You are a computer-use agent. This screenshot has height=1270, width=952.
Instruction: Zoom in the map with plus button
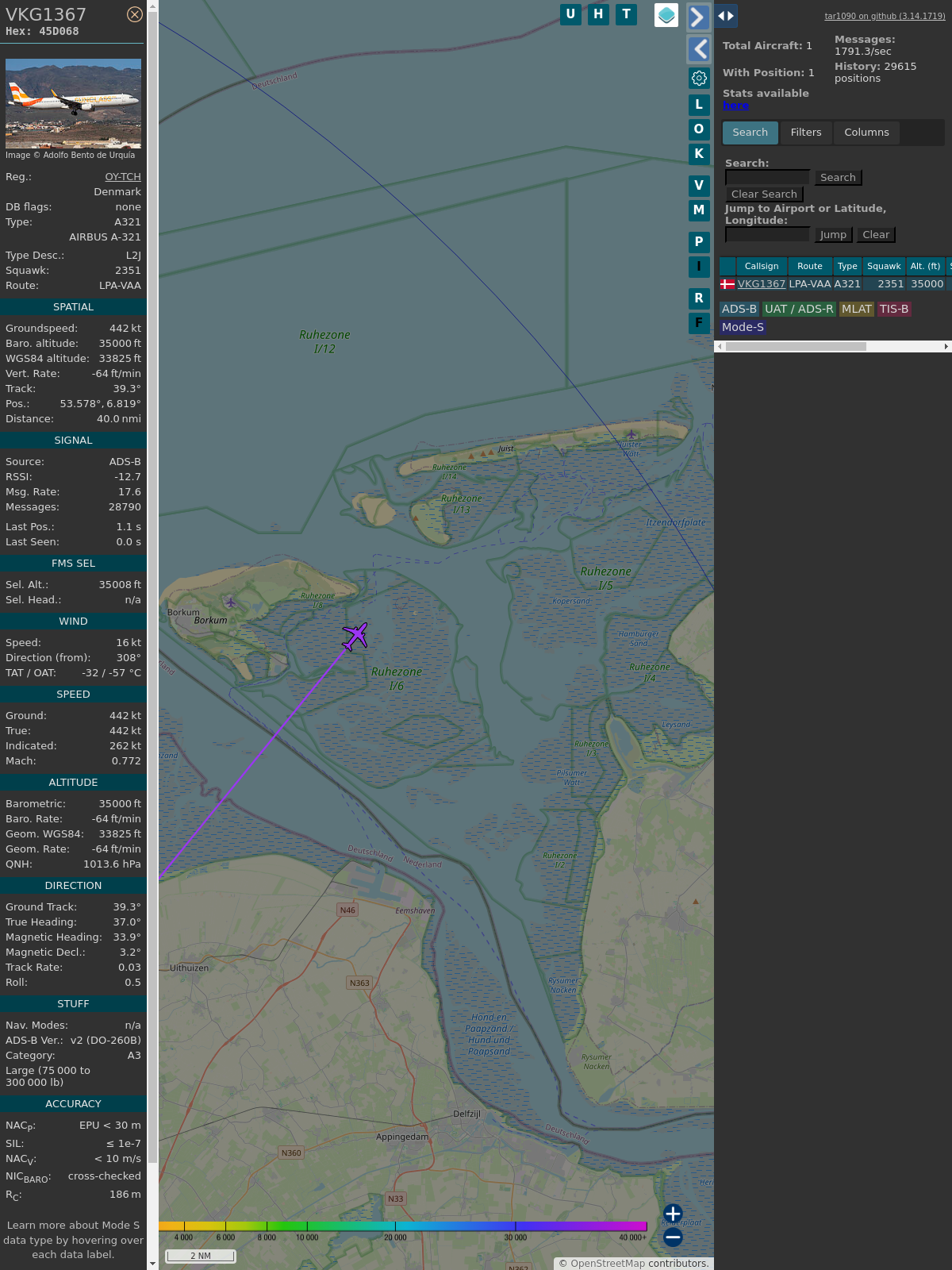[673, 1214]
